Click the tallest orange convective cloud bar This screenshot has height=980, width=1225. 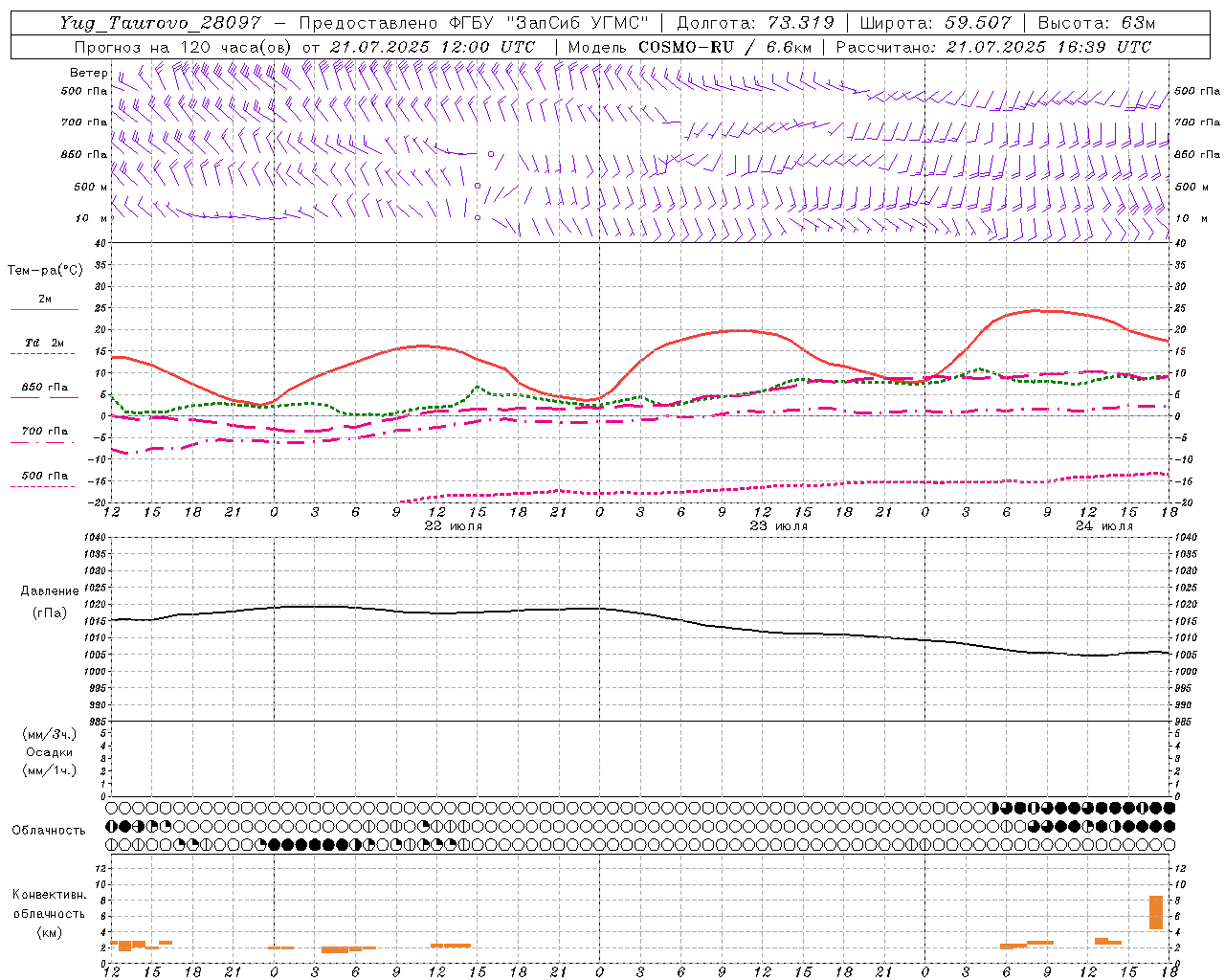click(x=1156, y=912)
